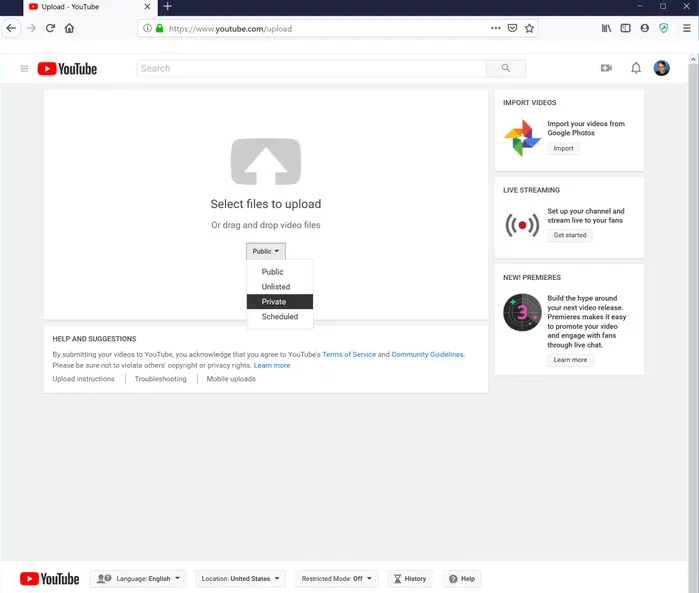The image size is (699, 593).
Task: Reload the page with the refresh icon
Action: [50, 28]
